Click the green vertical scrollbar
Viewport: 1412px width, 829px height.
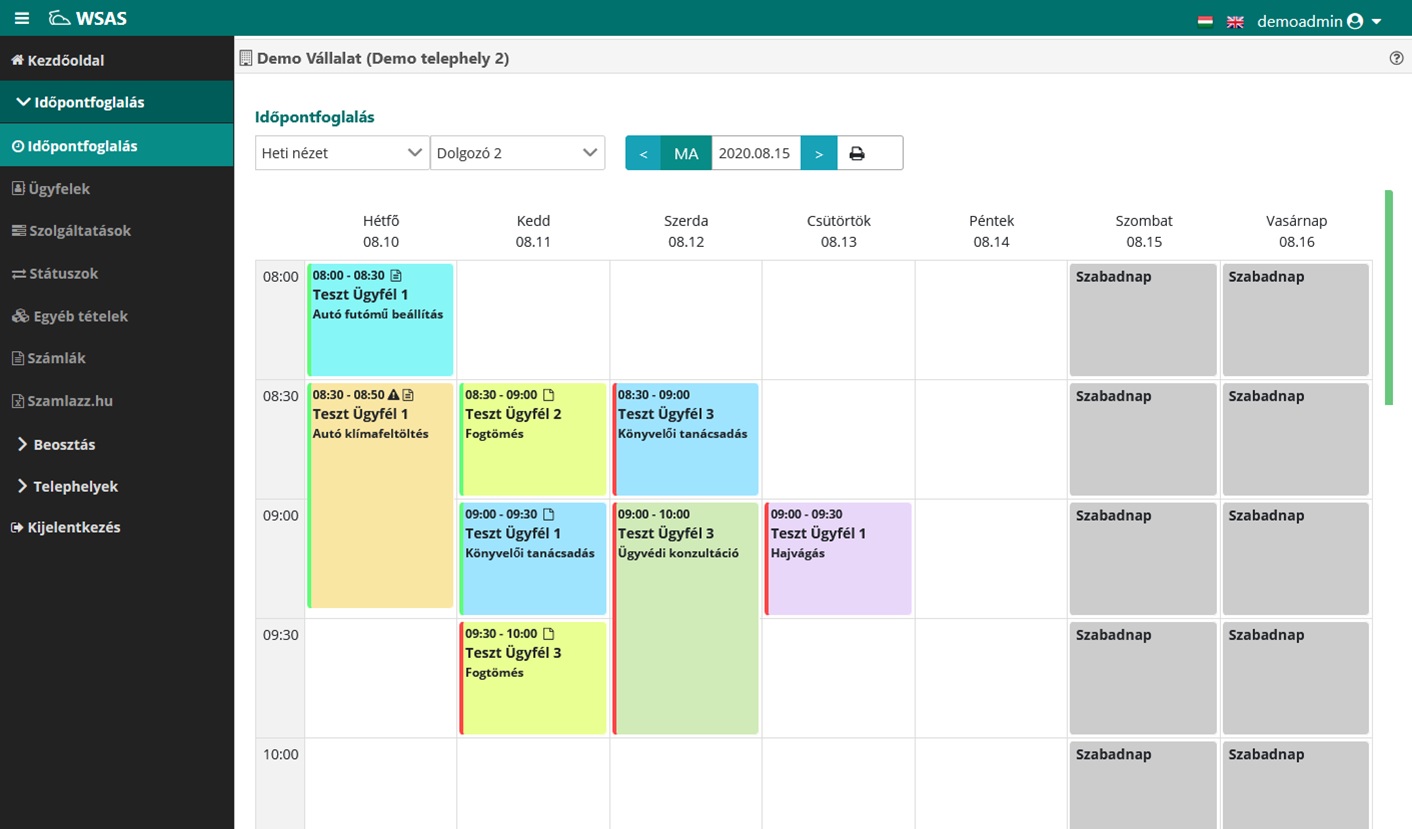(x=1388, y=297)
